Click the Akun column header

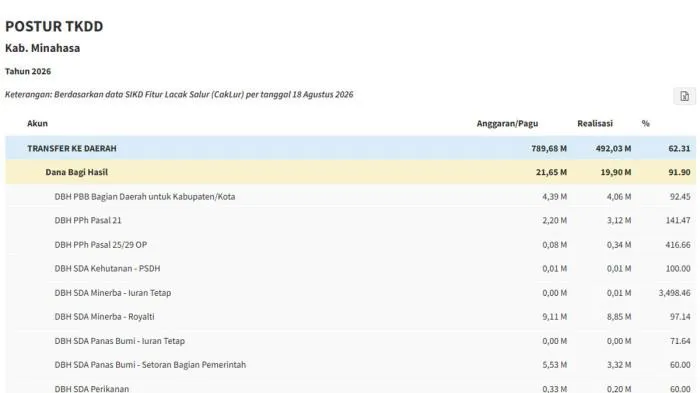38,123
